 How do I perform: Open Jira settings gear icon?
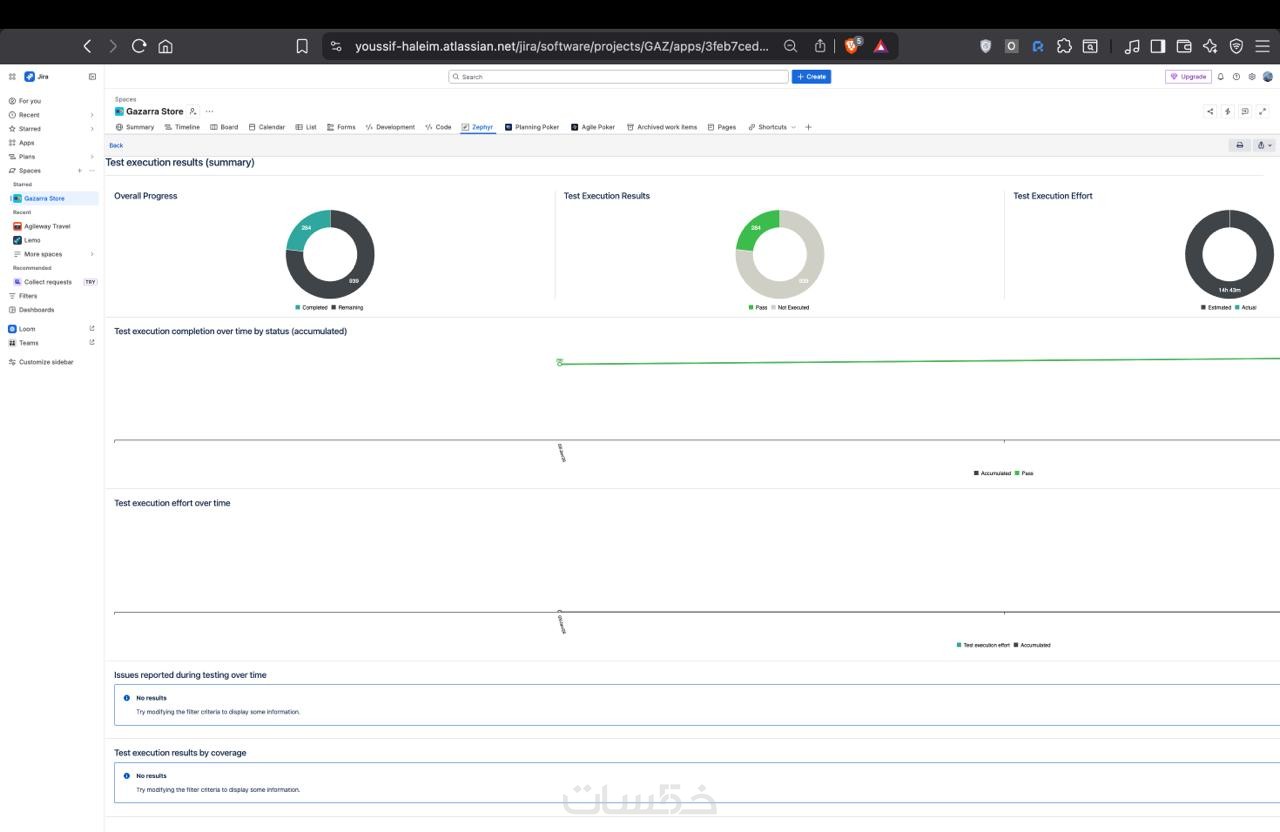[x=1252, y=76]
